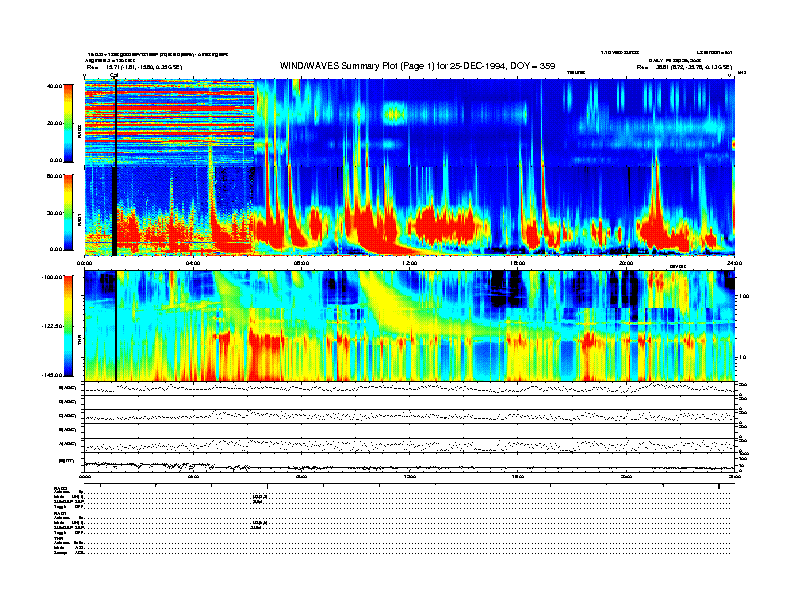Click 16:00 time label under RAD1 spectrogram
Viewport: 792px width, 612px height.
click(x=518, y=263)
